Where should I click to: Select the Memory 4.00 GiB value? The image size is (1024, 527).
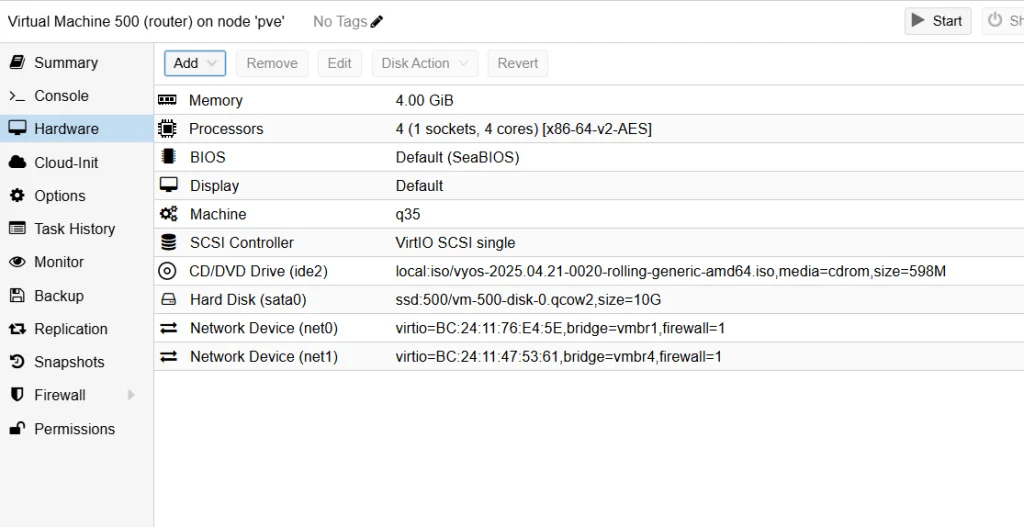tap(424, 101)
